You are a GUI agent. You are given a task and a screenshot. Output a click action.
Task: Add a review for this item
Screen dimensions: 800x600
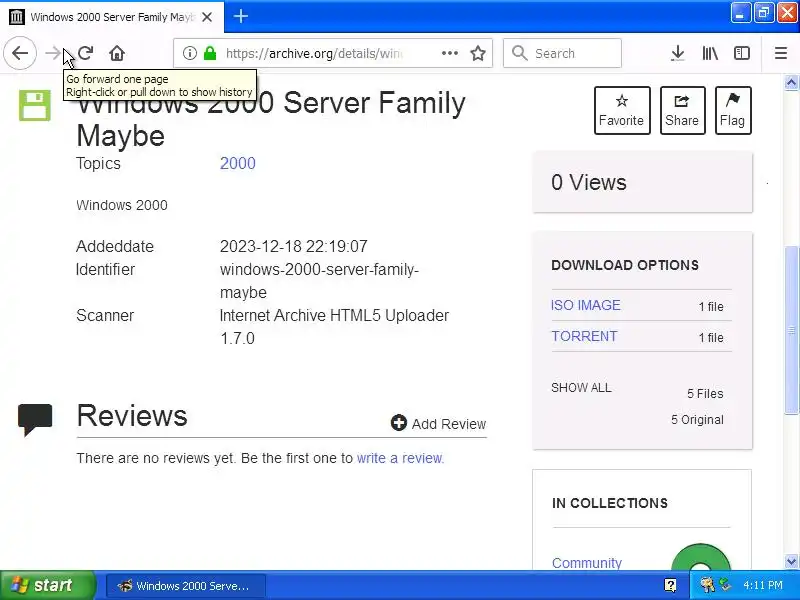[439, 423]
